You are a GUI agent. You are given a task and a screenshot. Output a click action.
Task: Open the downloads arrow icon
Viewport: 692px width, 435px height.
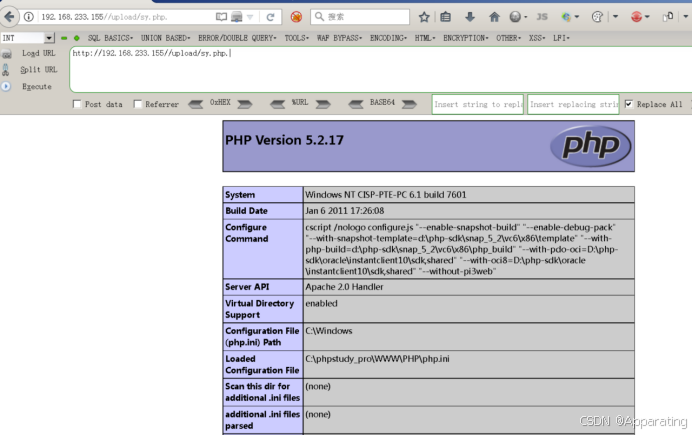[x=470, y=17]
